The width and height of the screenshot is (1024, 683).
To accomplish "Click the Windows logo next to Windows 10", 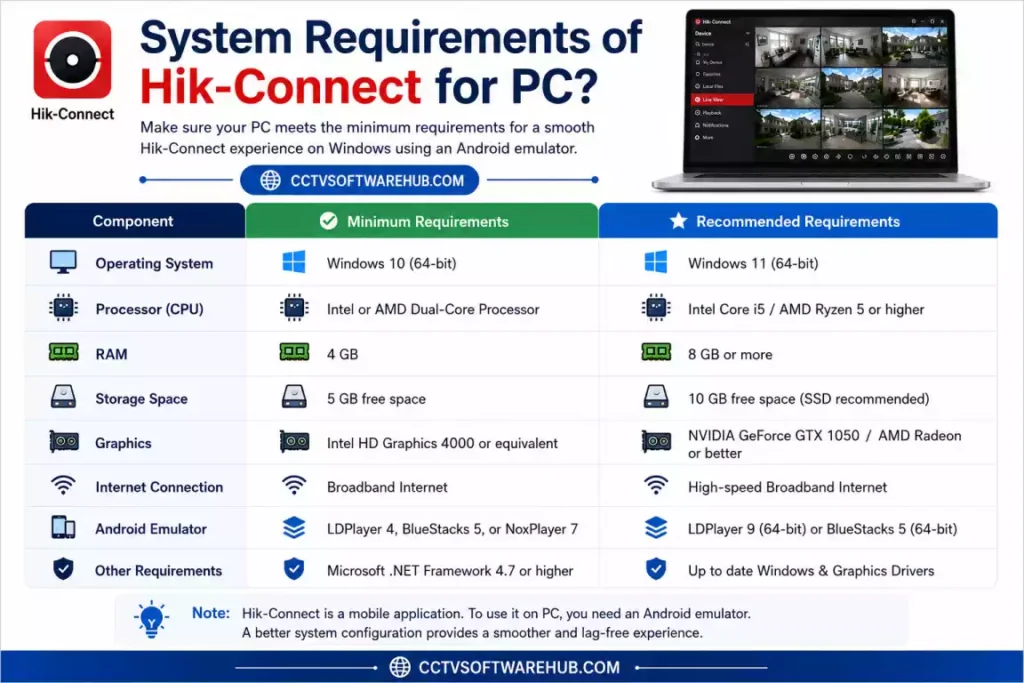I will pyautogui.click(x=294, y=262).
